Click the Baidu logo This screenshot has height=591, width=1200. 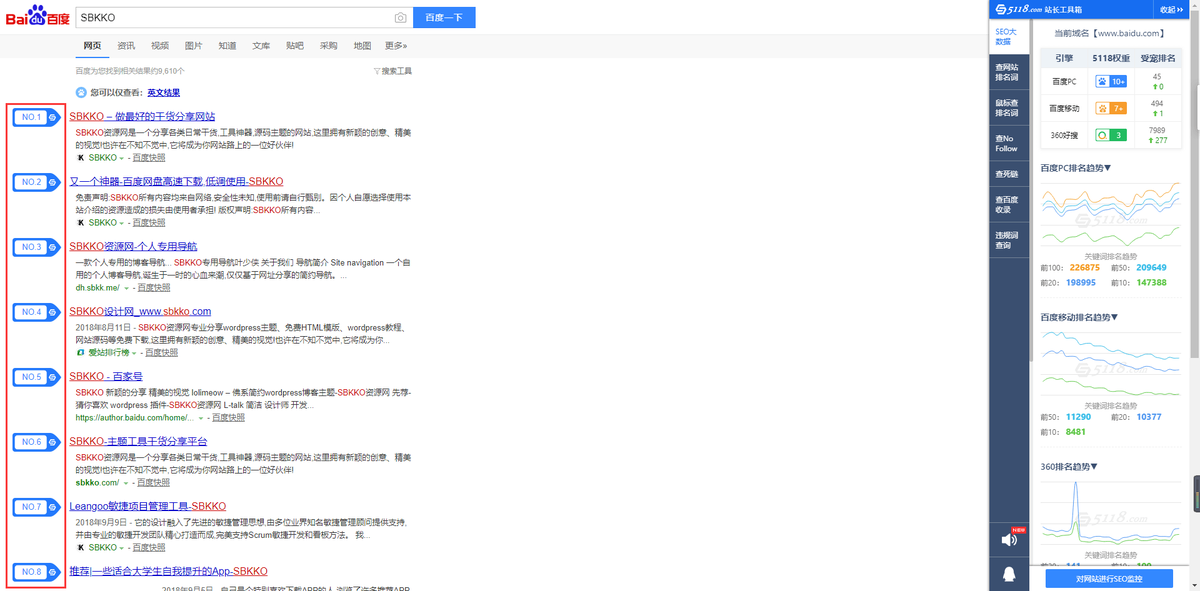(x=37, y=18)
